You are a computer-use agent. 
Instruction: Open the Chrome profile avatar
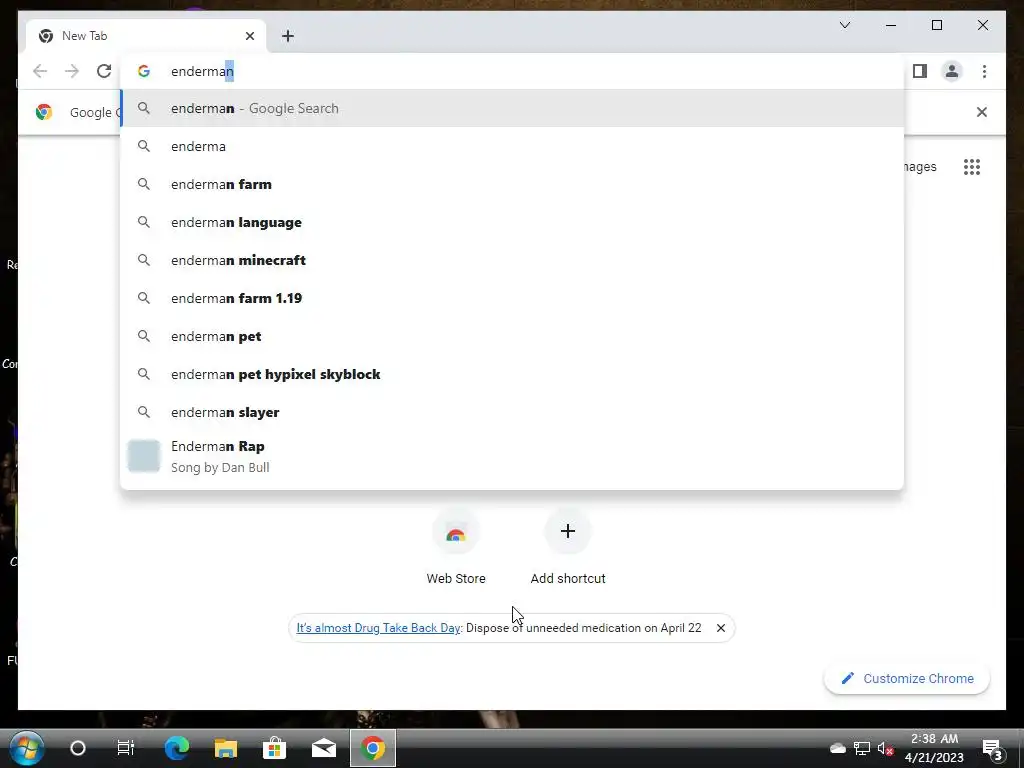click(x=952, y=71)
